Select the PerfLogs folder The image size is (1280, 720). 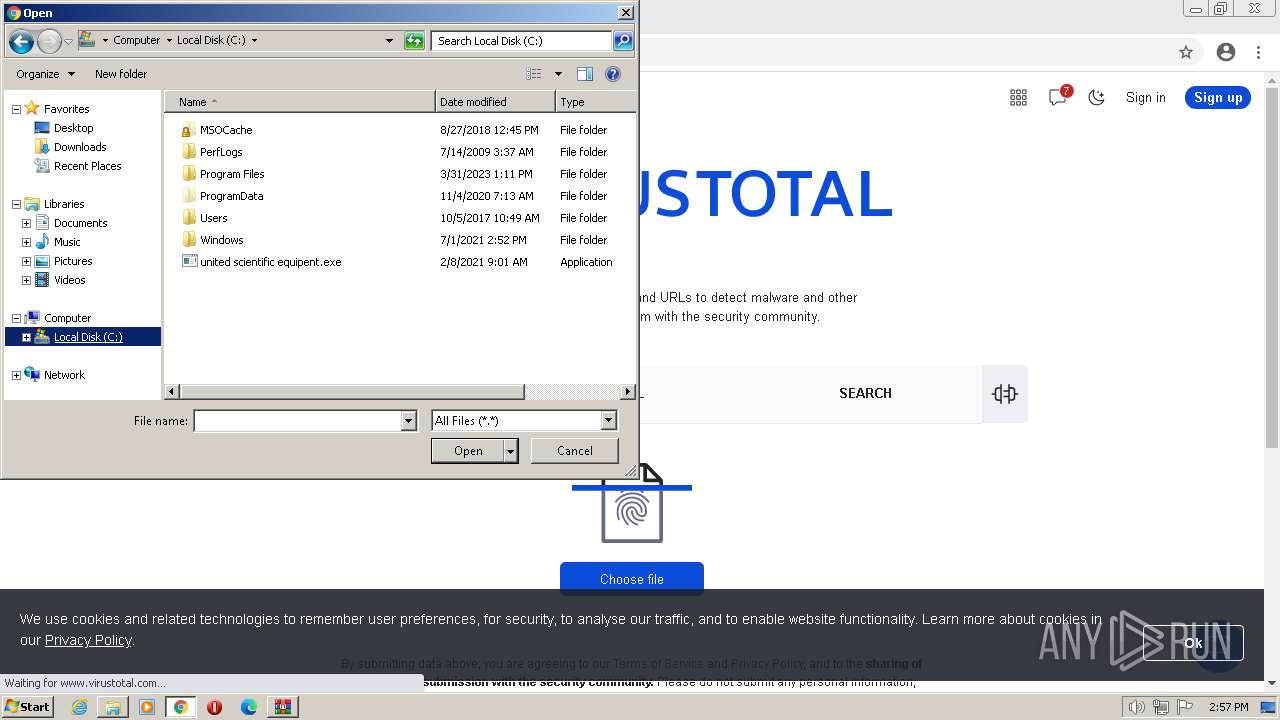(x=221, y=152)
